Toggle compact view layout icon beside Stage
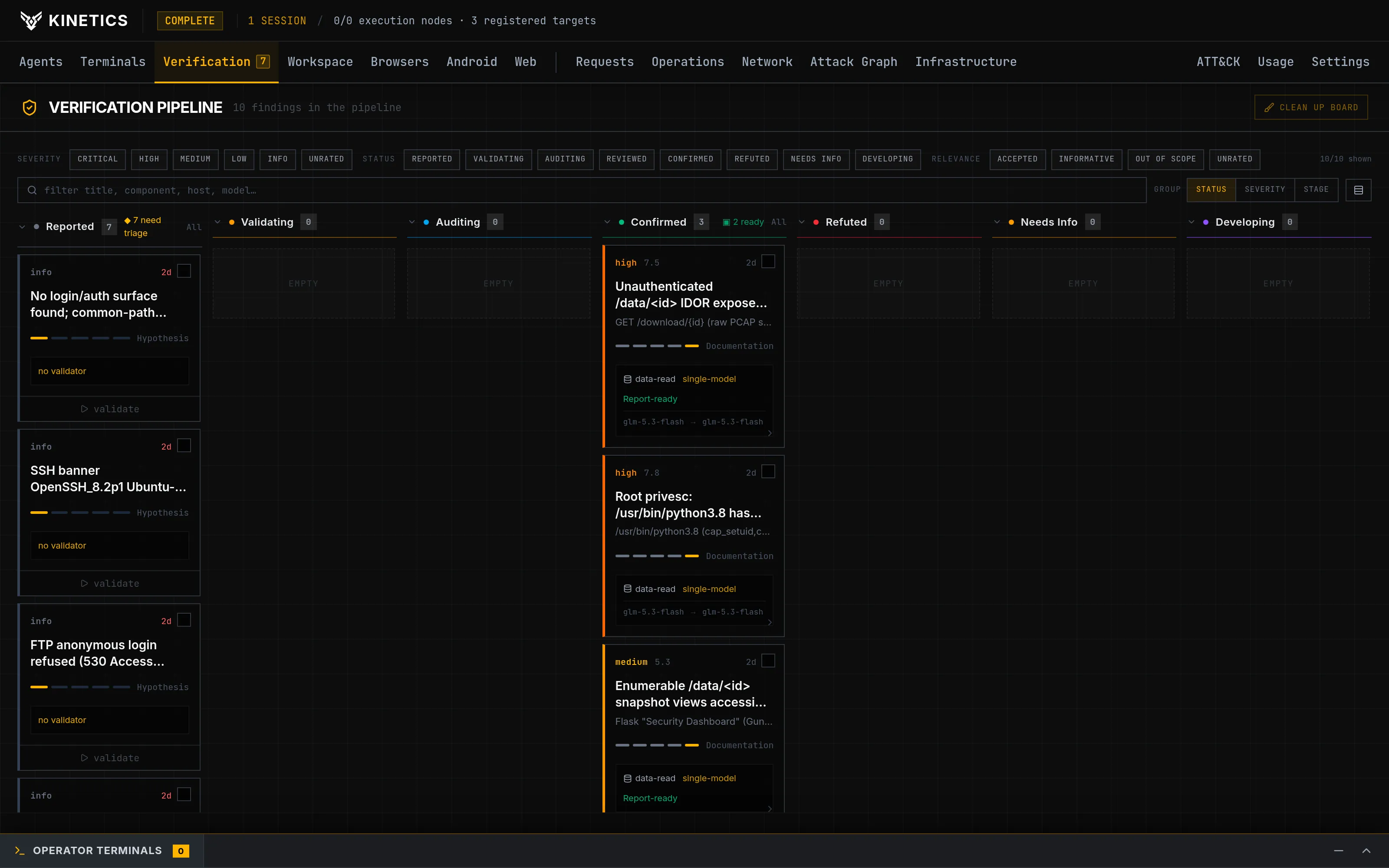Image resolution: width=1389 pixels, height=868 pixels. point(1358,190)
